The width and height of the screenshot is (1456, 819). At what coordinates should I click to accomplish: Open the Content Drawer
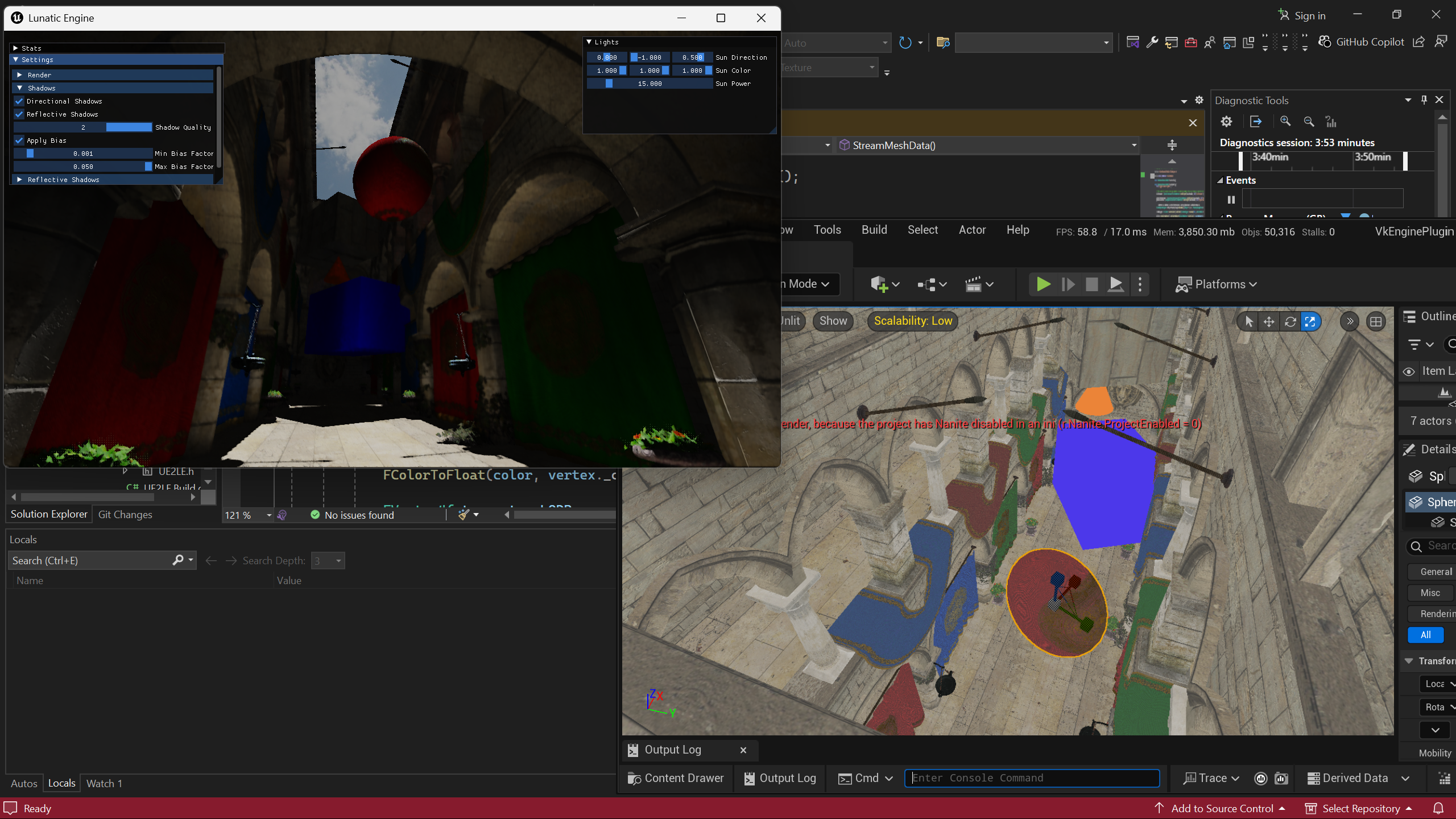[676, 778]
